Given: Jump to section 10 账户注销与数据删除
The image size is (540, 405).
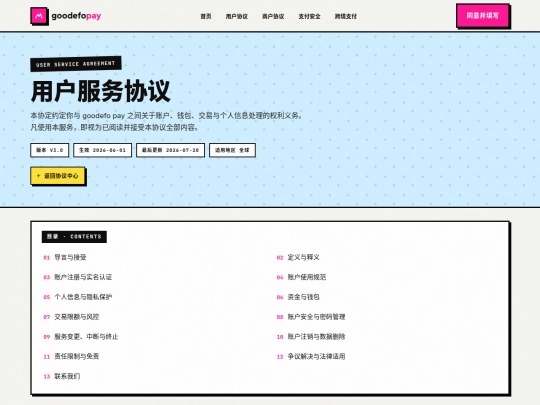Looking at the screenshot, I should pyautogui.click(x=311, y=336).
